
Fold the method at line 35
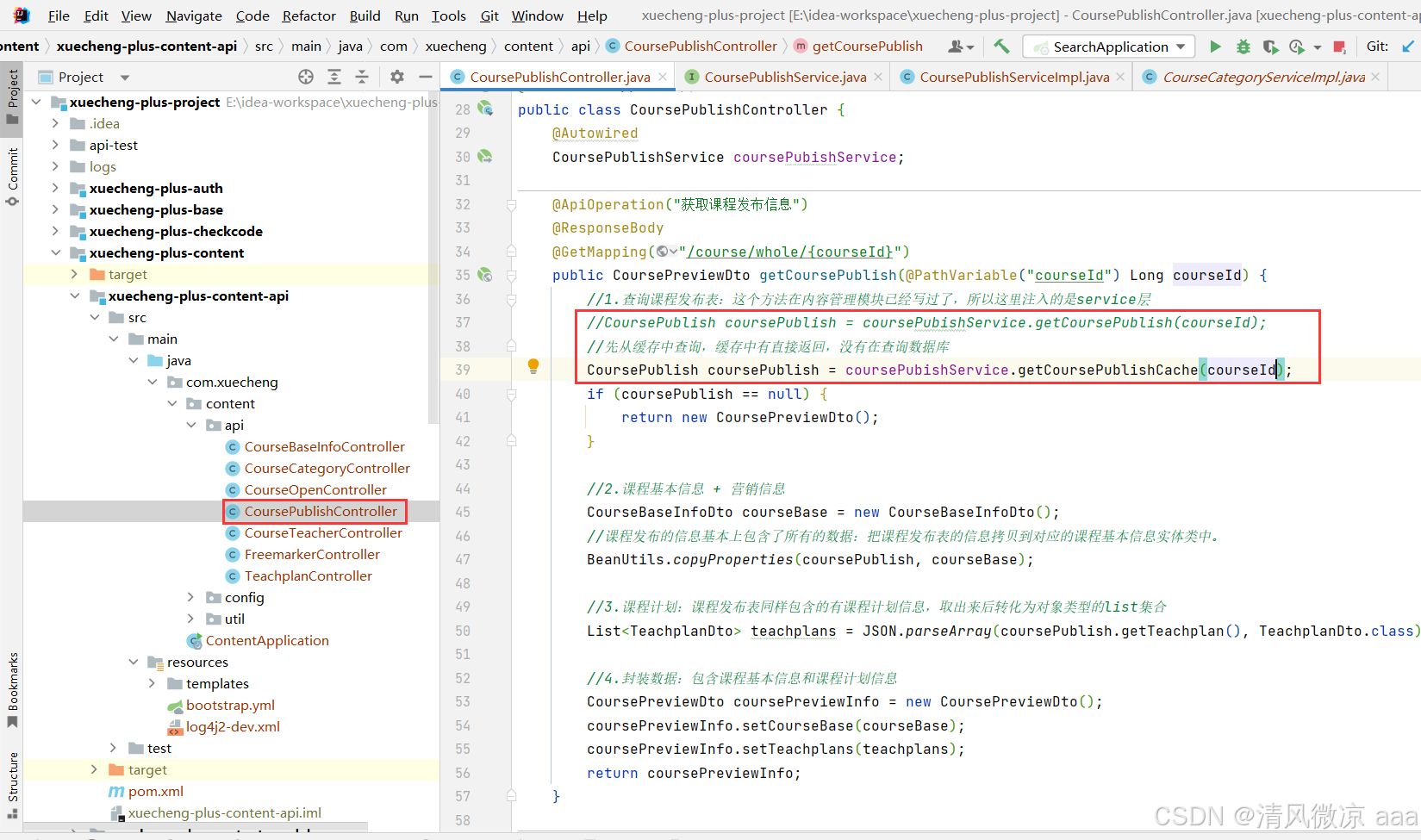click(x=511, y=276)
